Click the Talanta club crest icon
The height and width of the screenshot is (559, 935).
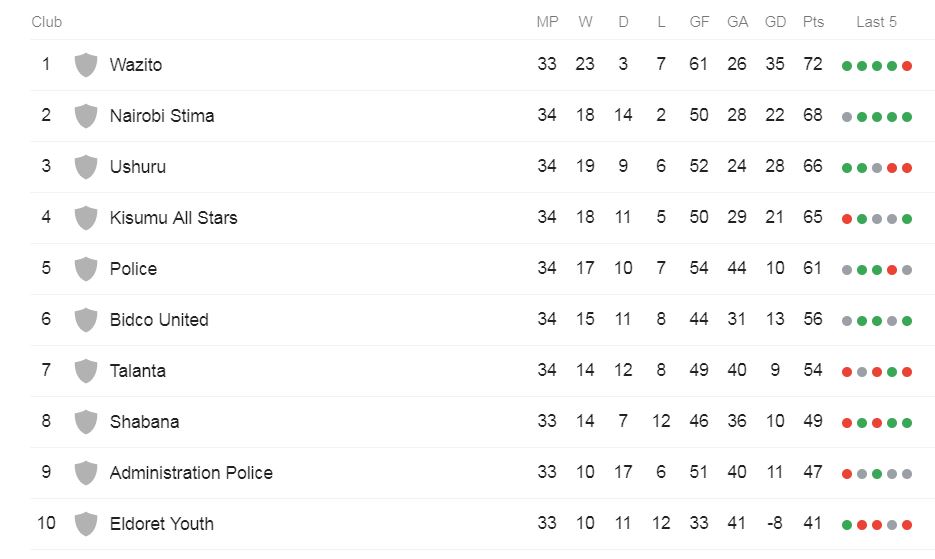86,371
